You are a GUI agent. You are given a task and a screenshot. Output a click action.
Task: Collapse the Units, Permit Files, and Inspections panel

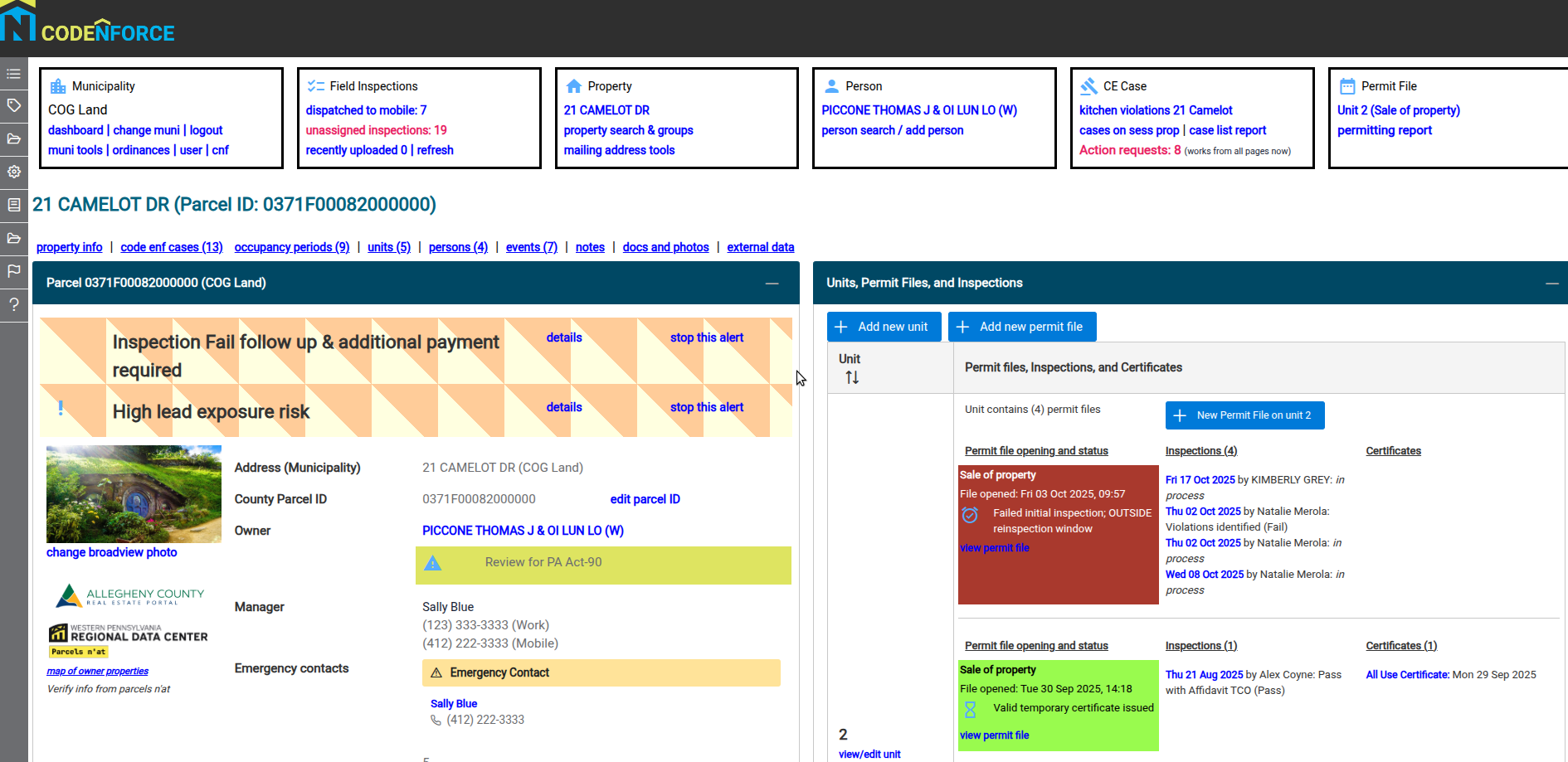point(1551,284)
